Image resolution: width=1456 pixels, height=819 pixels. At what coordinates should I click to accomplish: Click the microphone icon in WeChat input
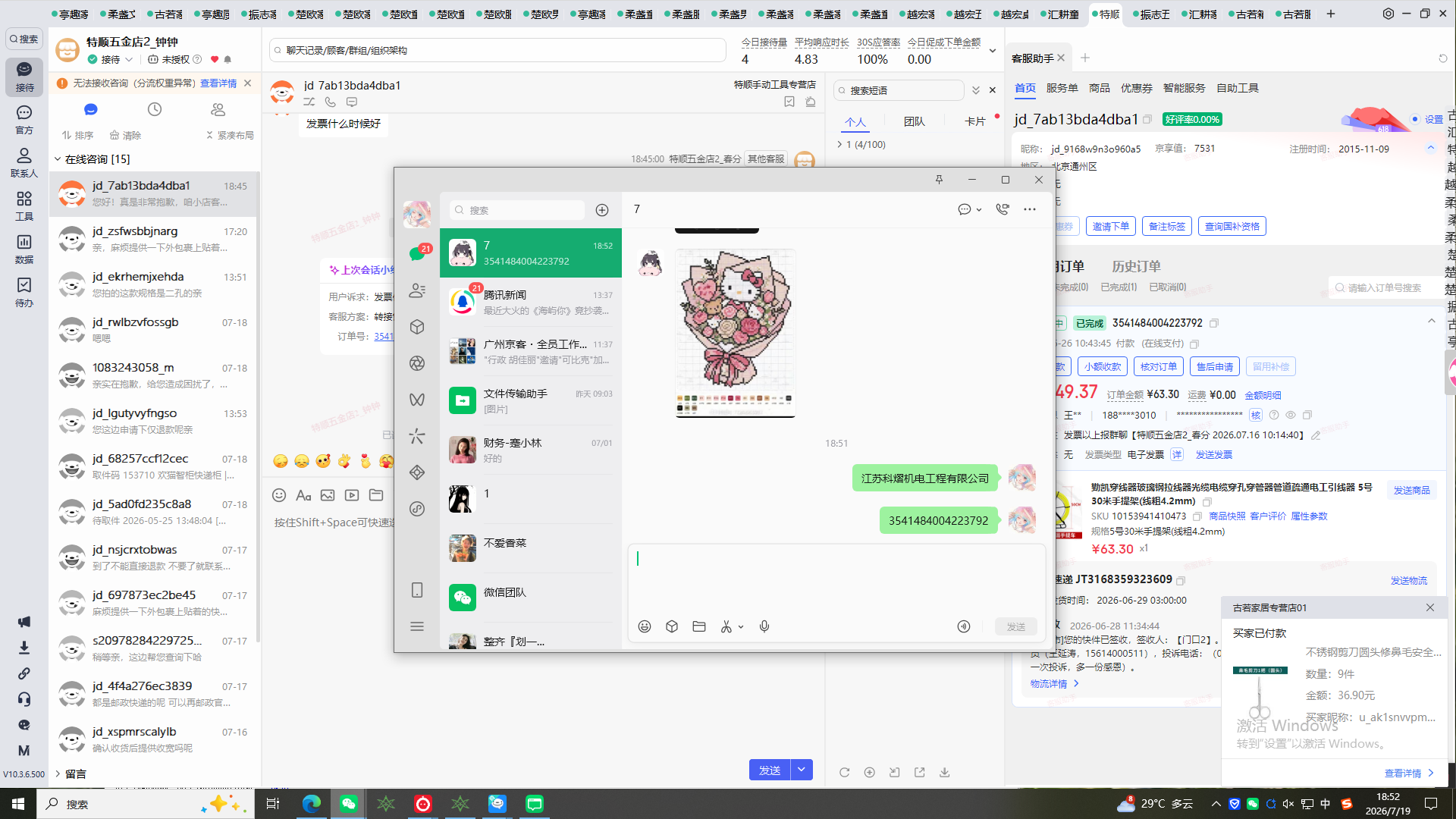pos(764,626)
